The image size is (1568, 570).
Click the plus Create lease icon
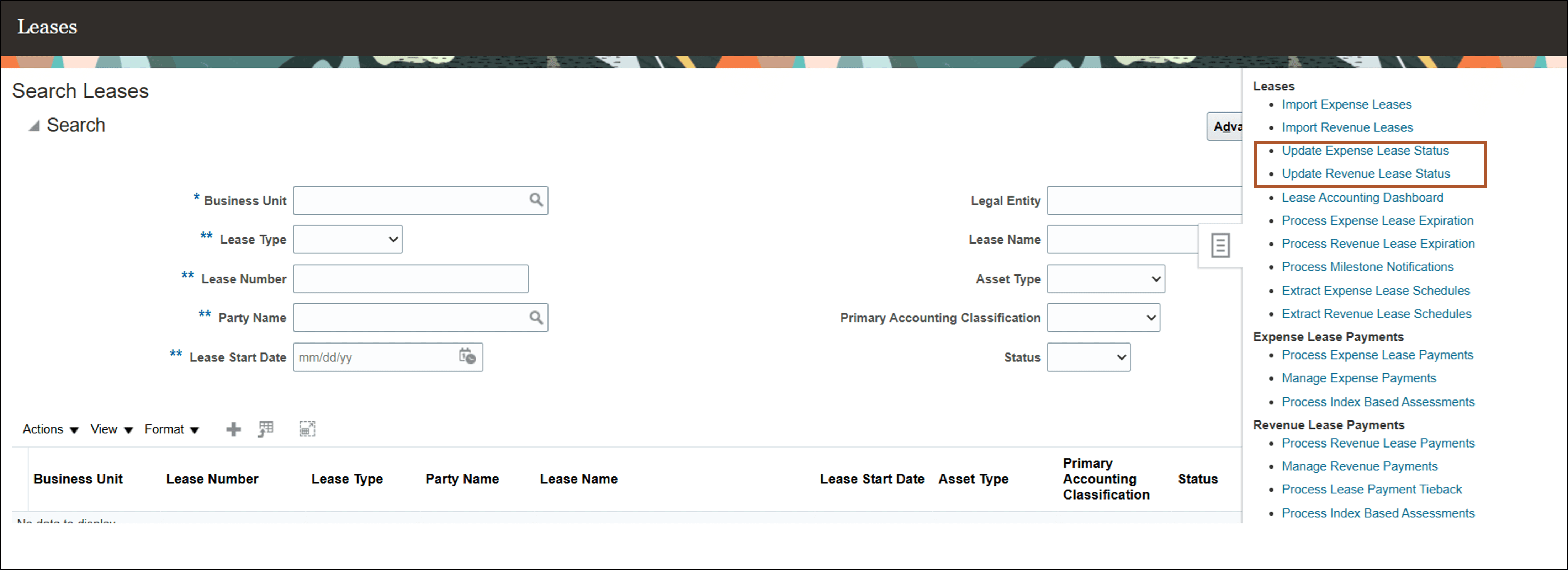tap(233, 429)
